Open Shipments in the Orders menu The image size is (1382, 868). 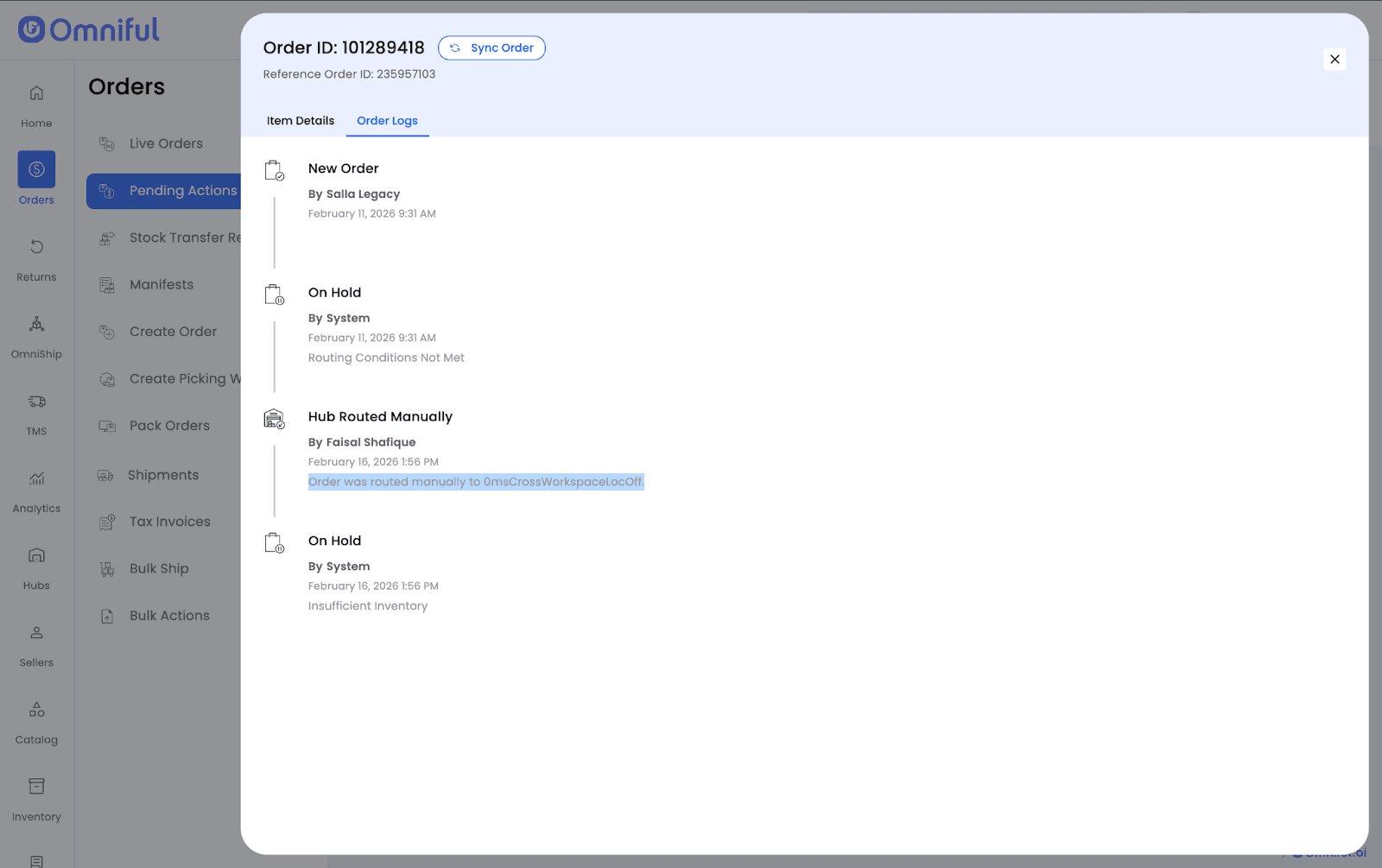pyautogui.click(x=163, y=475)
